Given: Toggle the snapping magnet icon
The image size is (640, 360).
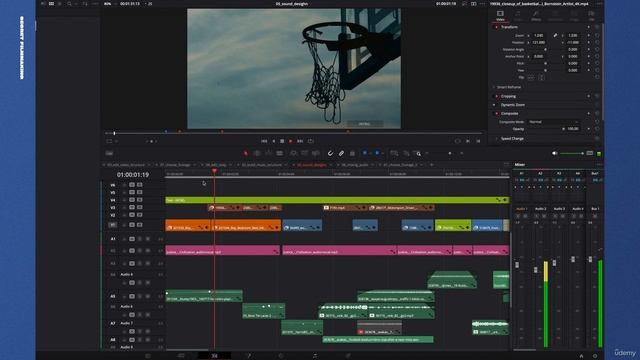Looking at the screenshot, I should click(330, 153).
